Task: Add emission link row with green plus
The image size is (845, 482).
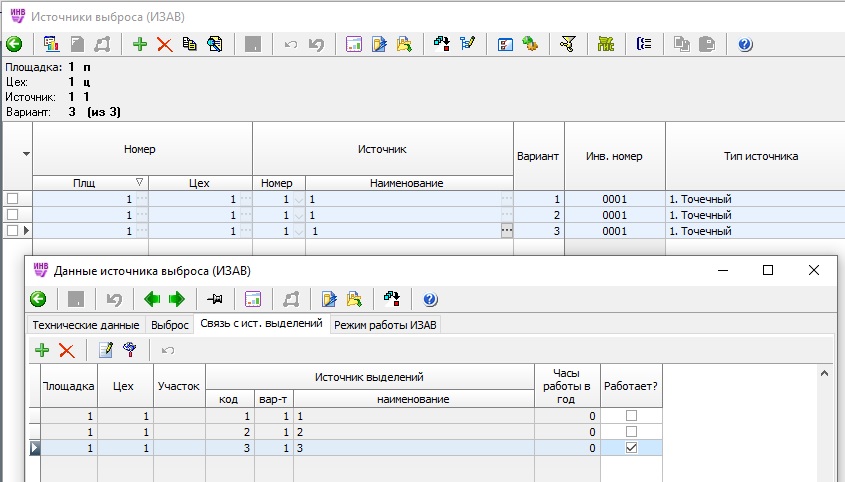Action: click(x=42, y=349)
